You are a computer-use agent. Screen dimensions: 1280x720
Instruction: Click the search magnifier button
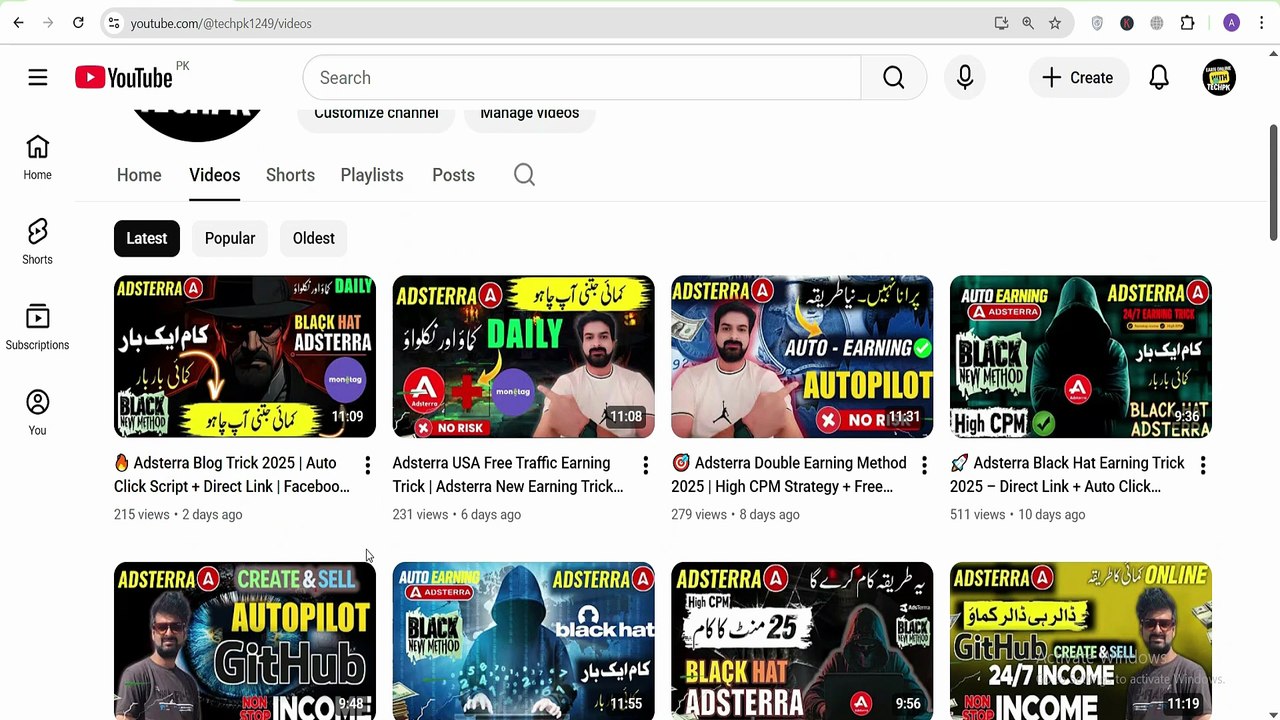(893, 78)
